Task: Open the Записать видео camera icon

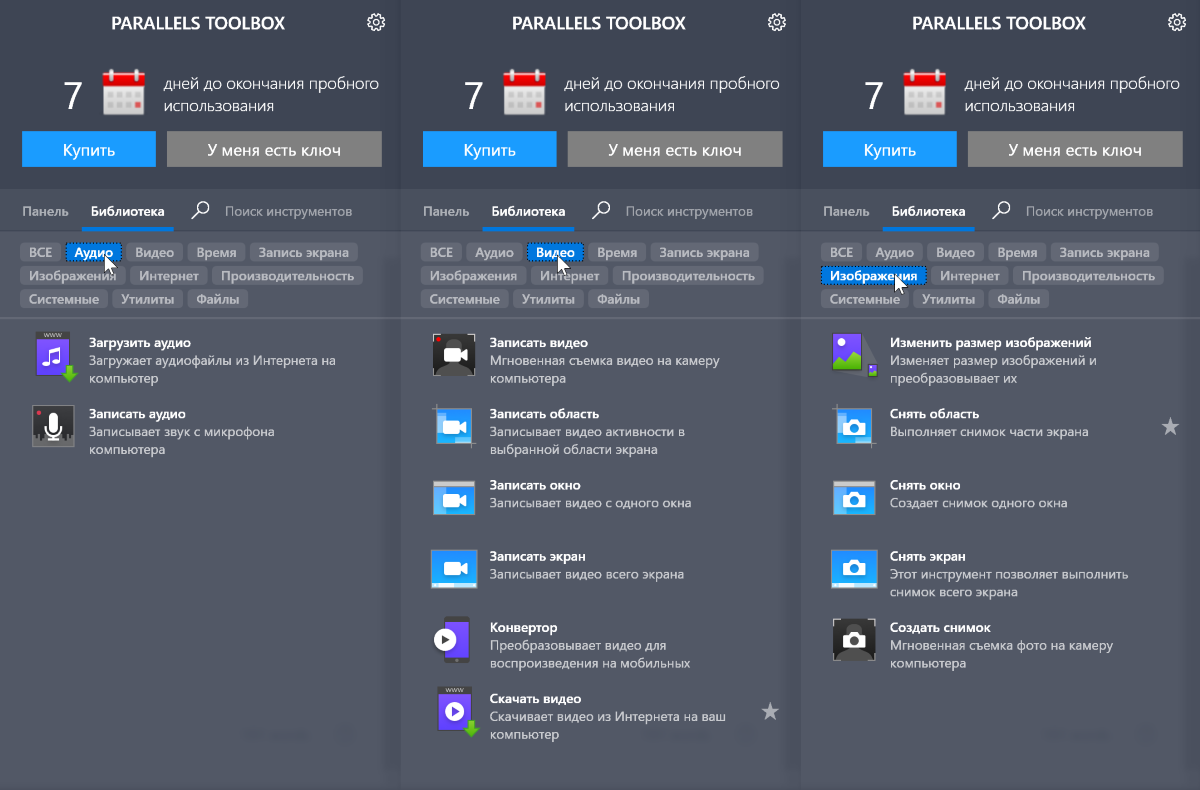Action: pos(453,355)
